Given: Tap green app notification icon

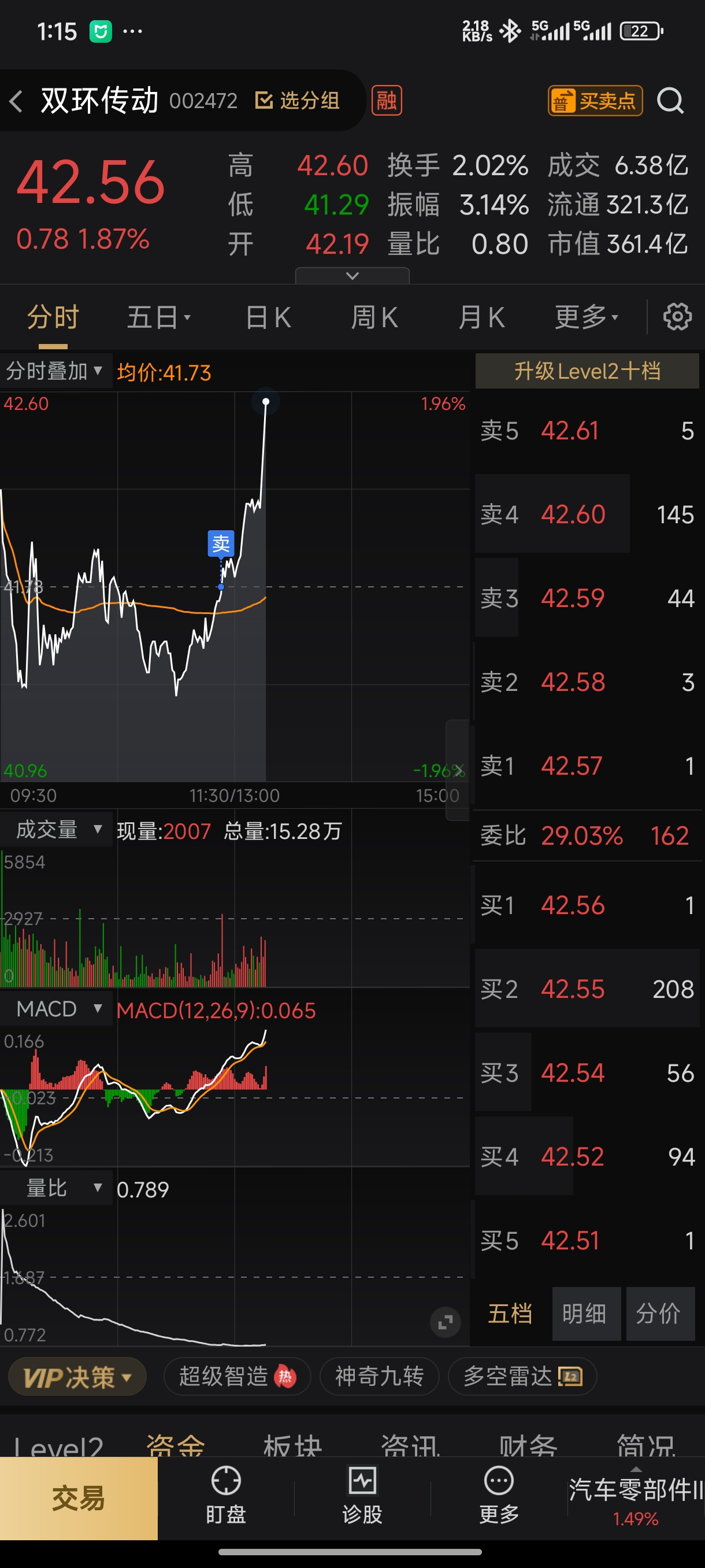Looking at the screenshot, I should (x=101, y=31).
